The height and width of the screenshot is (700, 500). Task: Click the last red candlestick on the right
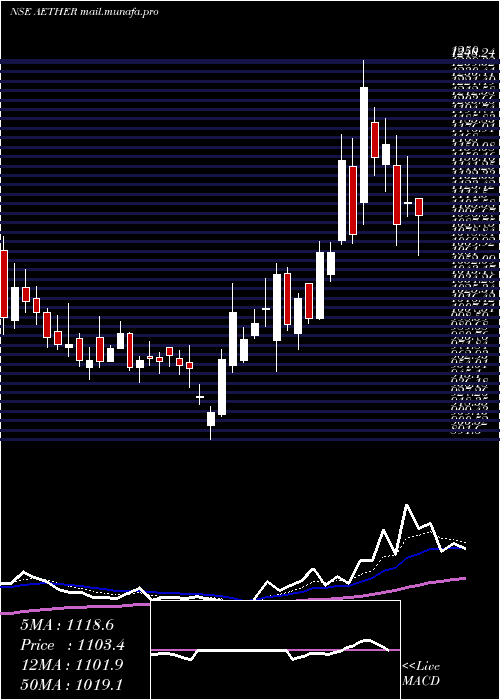coord(419,207)
